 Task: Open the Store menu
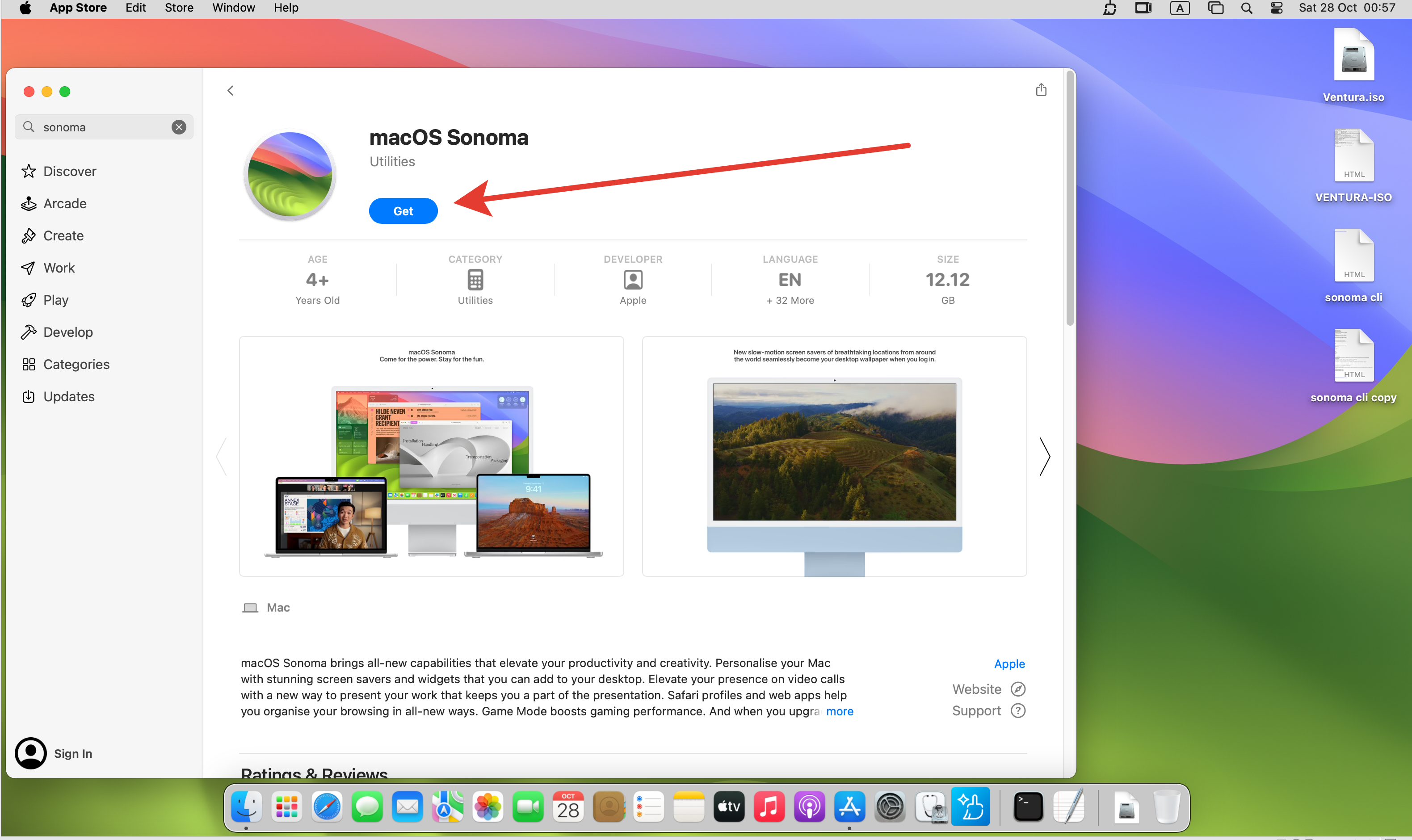pyautogui.click(x=179, y=8)
